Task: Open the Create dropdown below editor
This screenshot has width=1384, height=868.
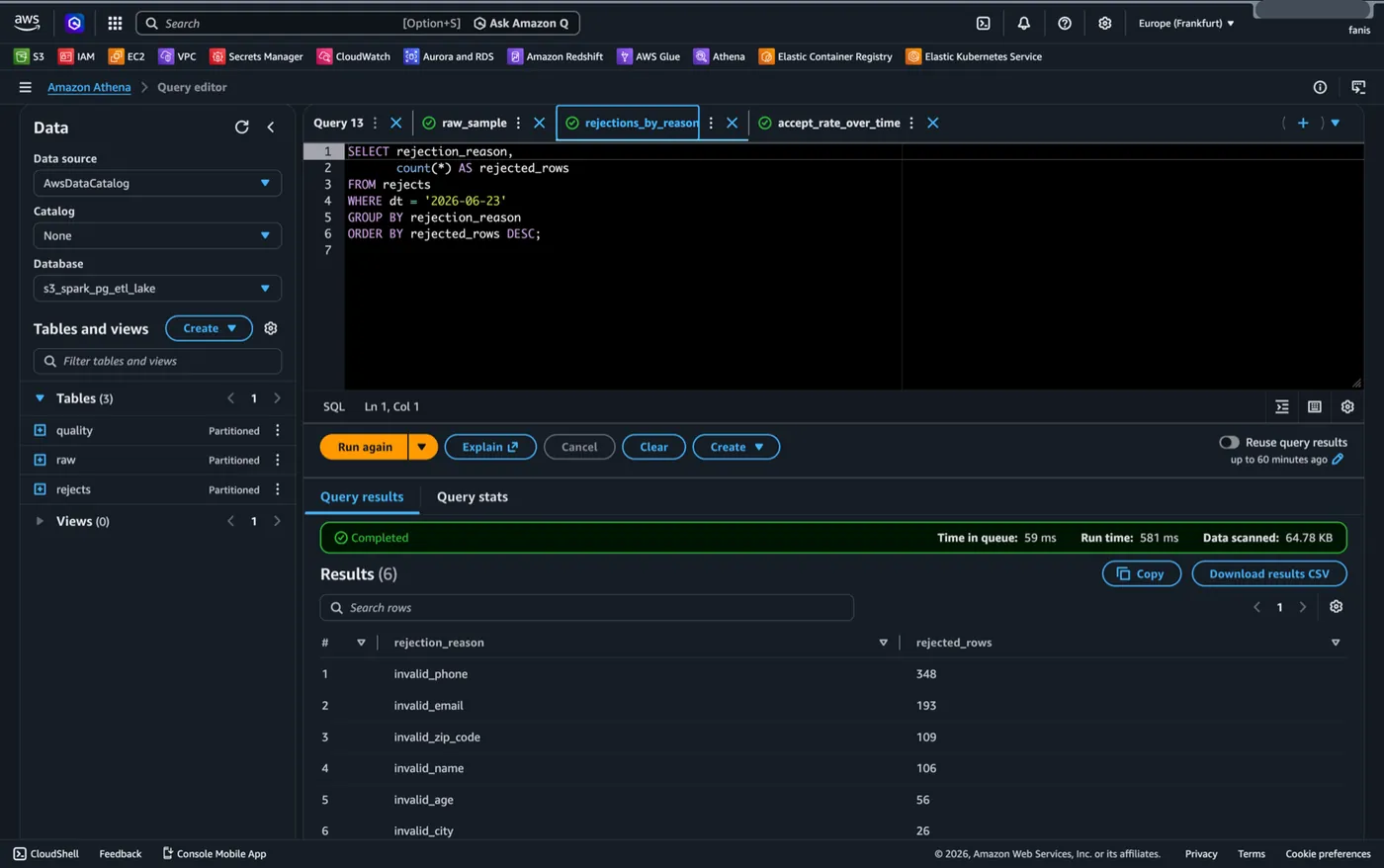Action: tap(736, 447)
